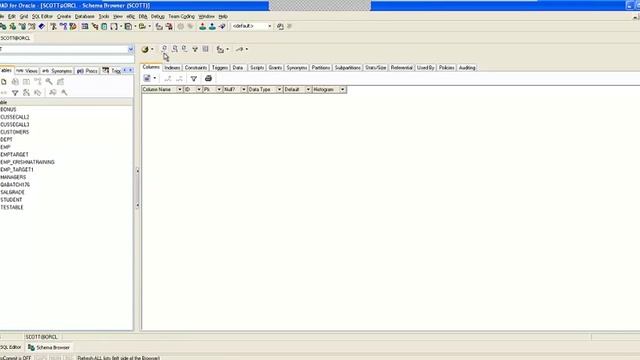Screen dimensions: 640x360
Task: Click the icon right of the default combo
Action: click(x=280, y=26)
